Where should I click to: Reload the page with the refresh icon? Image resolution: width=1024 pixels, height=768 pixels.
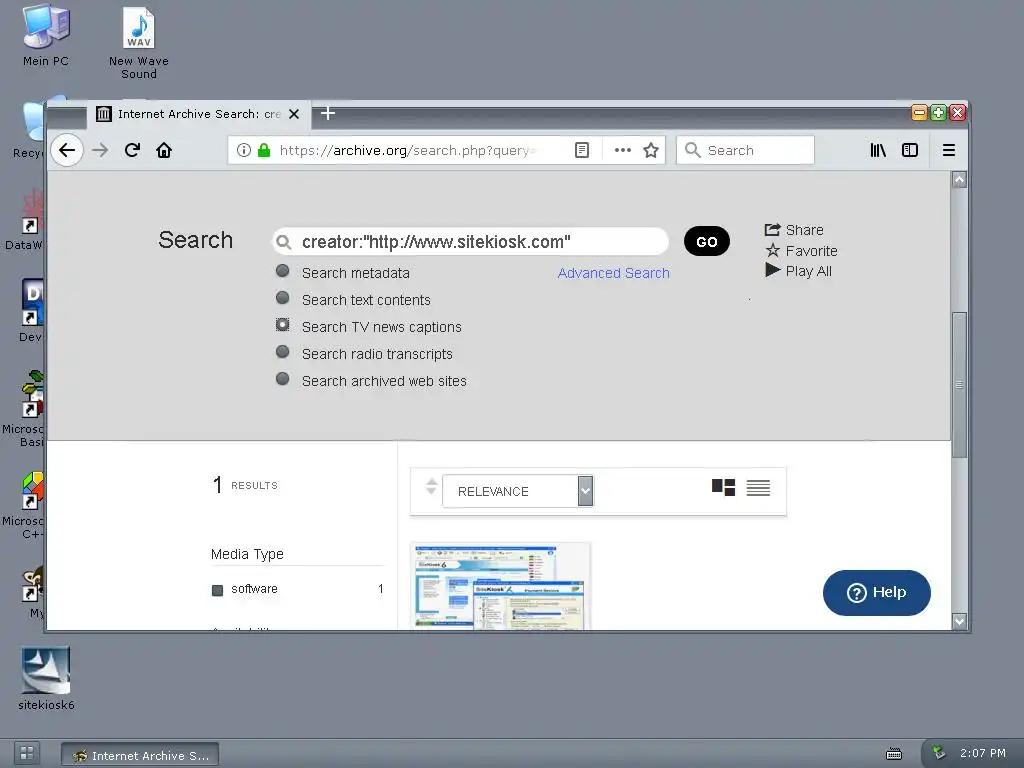pos(132,150)
